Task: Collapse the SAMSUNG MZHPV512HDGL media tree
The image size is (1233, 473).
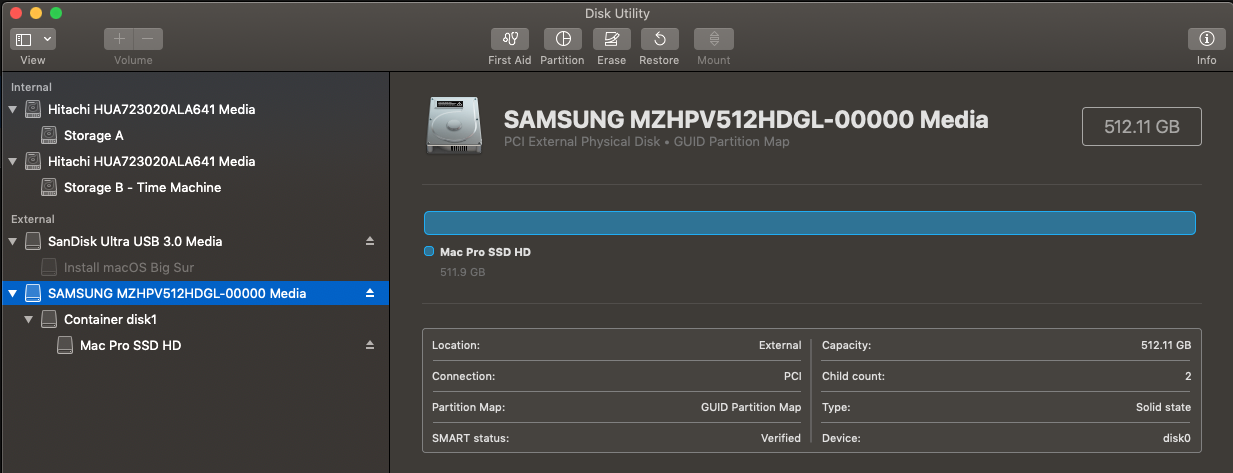Action: tap(12, 293)
